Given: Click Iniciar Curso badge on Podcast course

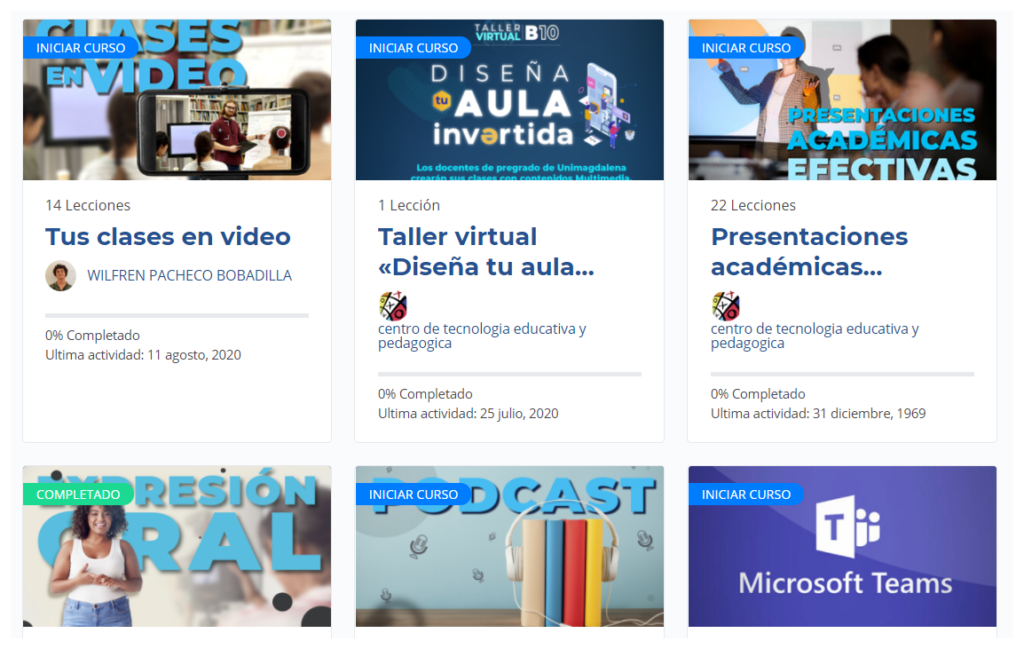Looking at the screenshot, I should click(413, 494).
